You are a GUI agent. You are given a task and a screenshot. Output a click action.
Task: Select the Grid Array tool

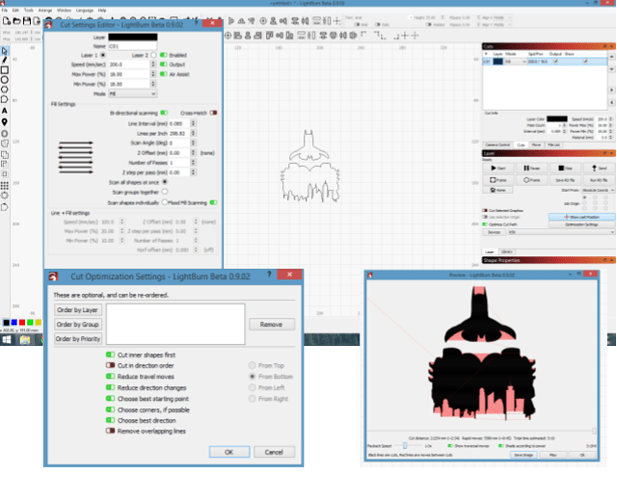[4, 185]
